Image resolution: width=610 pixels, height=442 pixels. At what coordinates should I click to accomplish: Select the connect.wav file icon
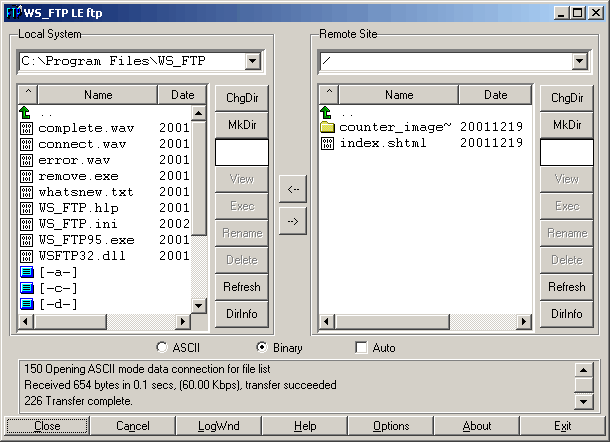click(x=26, y=144)
